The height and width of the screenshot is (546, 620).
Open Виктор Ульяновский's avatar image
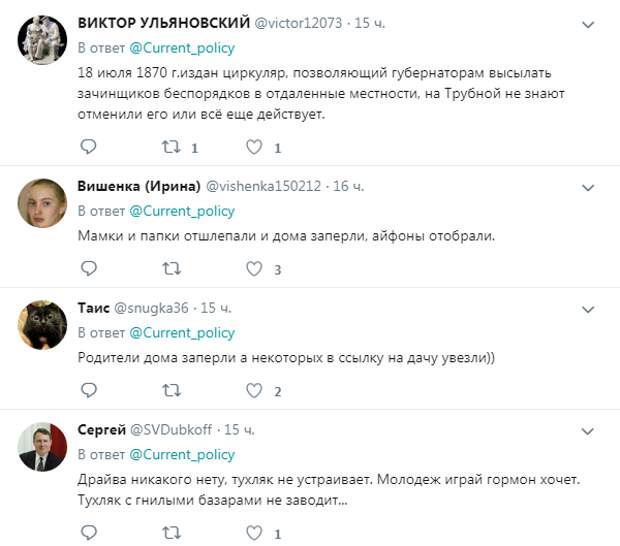pyautogui.click(x=42, y=40)
